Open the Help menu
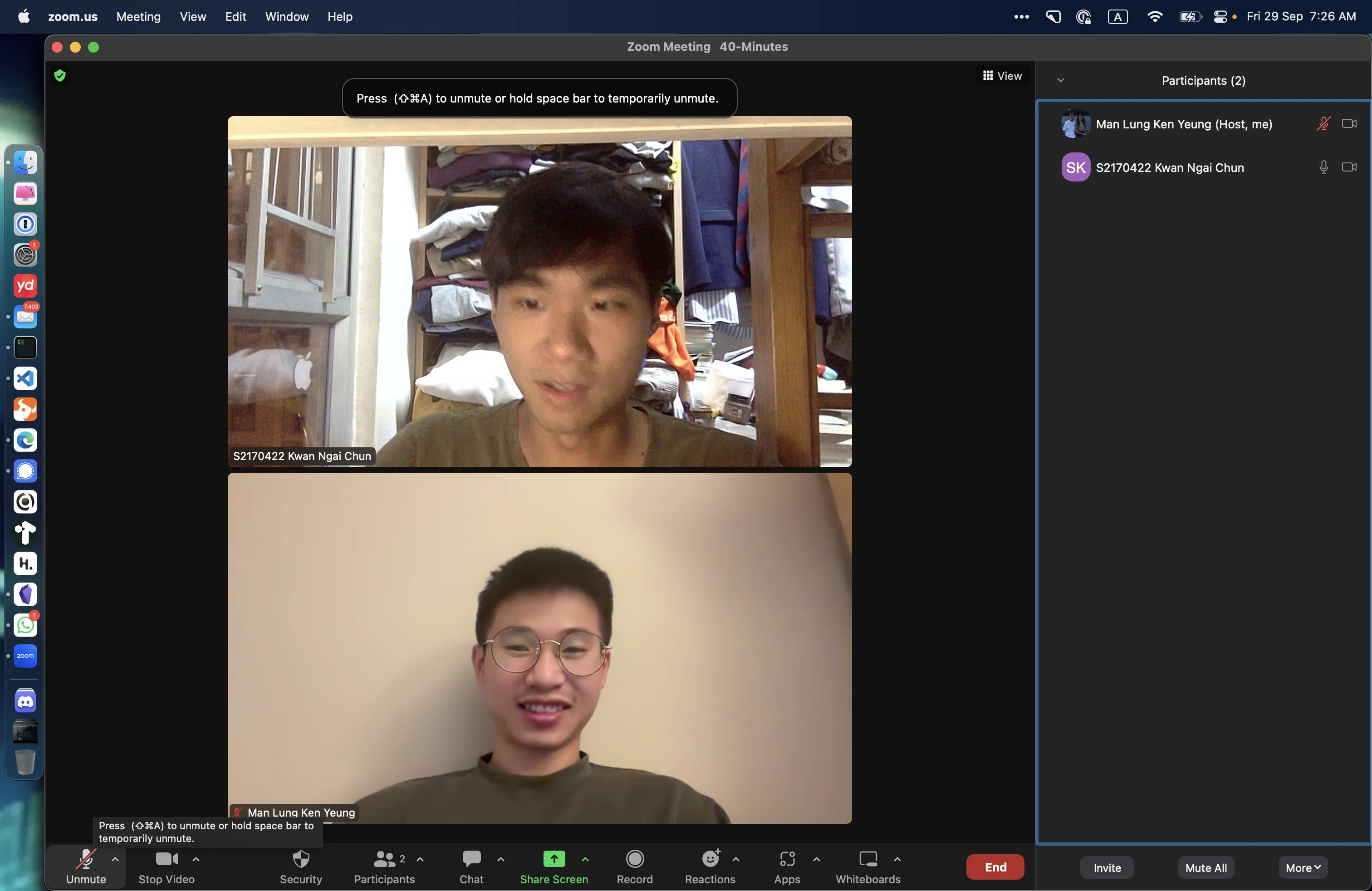This screenshot has height=891, width=1372. [x=339, y=17]
